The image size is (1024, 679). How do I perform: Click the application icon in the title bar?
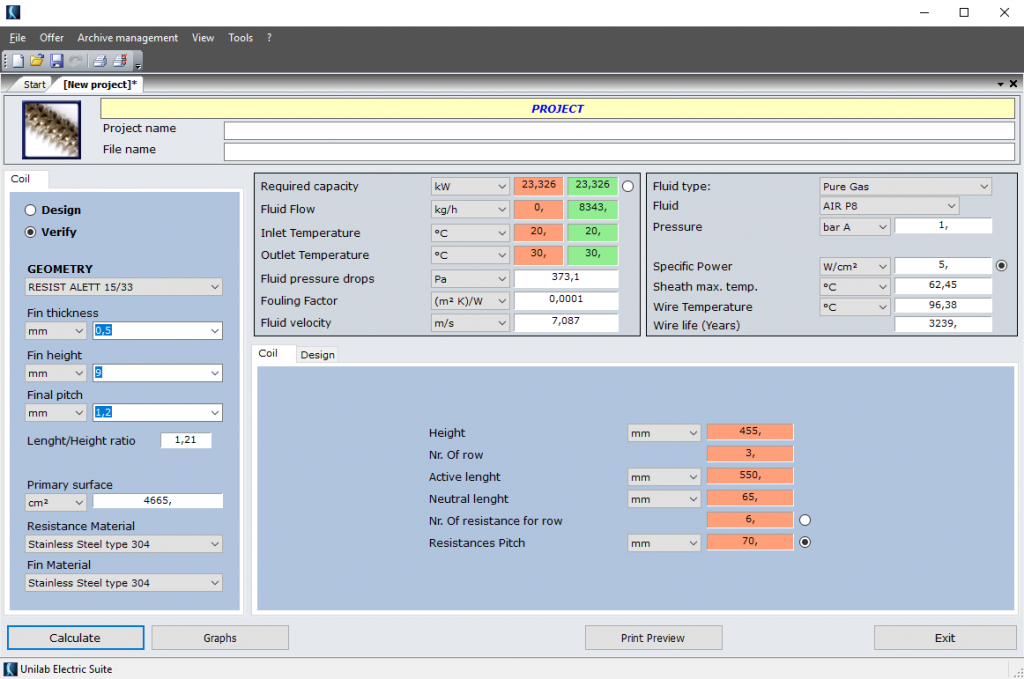(x=12, y=12)
